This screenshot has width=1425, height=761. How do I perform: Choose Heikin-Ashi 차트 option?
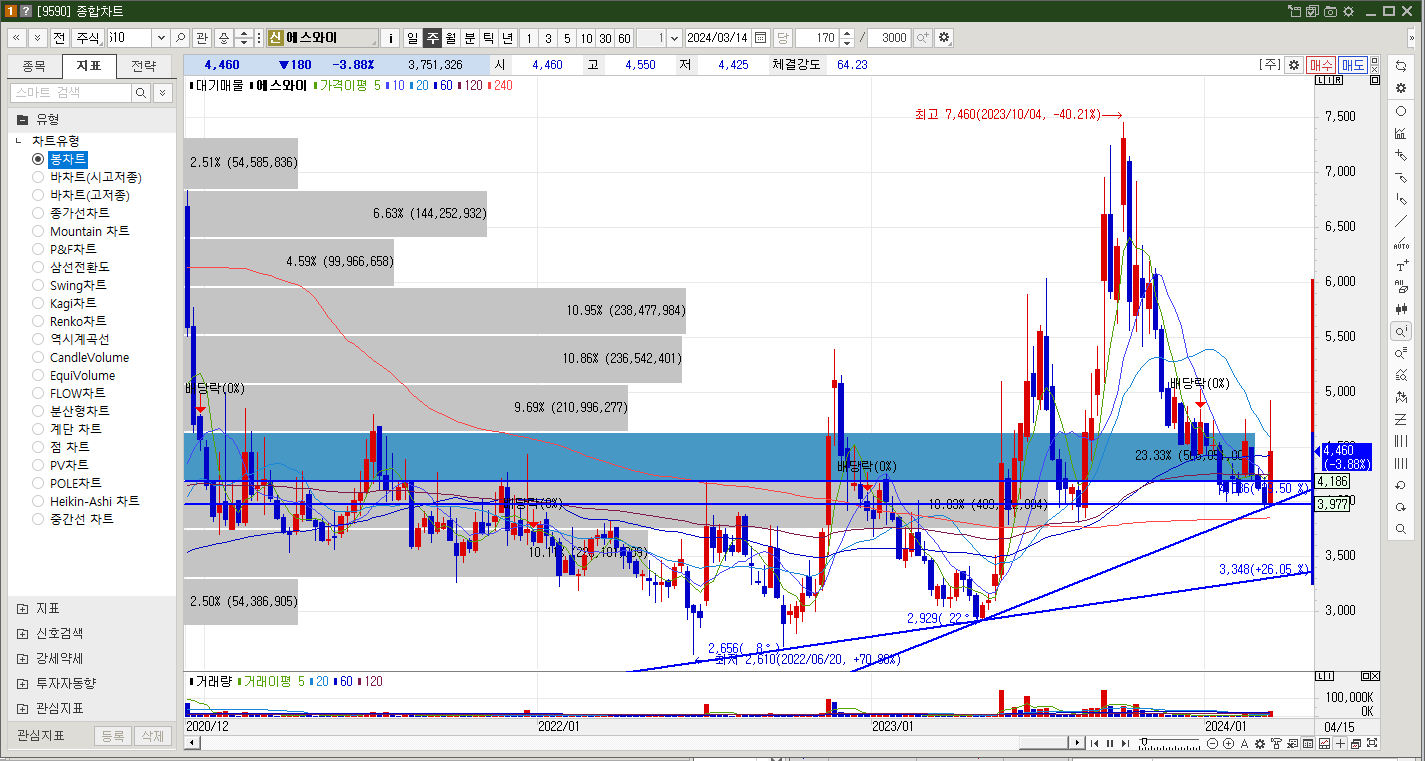[38, 501]
